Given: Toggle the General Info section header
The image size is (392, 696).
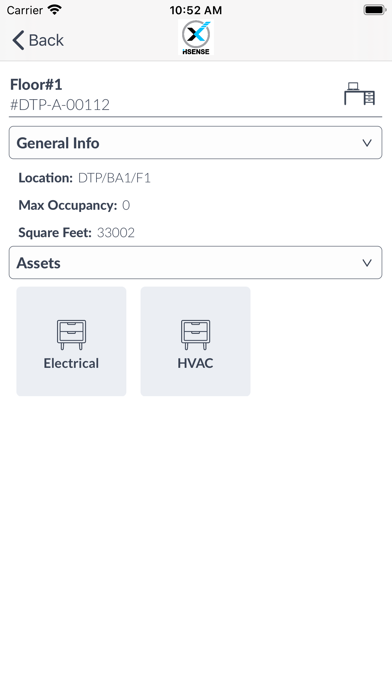Looking at the screenshot, I should pos(195,142).
